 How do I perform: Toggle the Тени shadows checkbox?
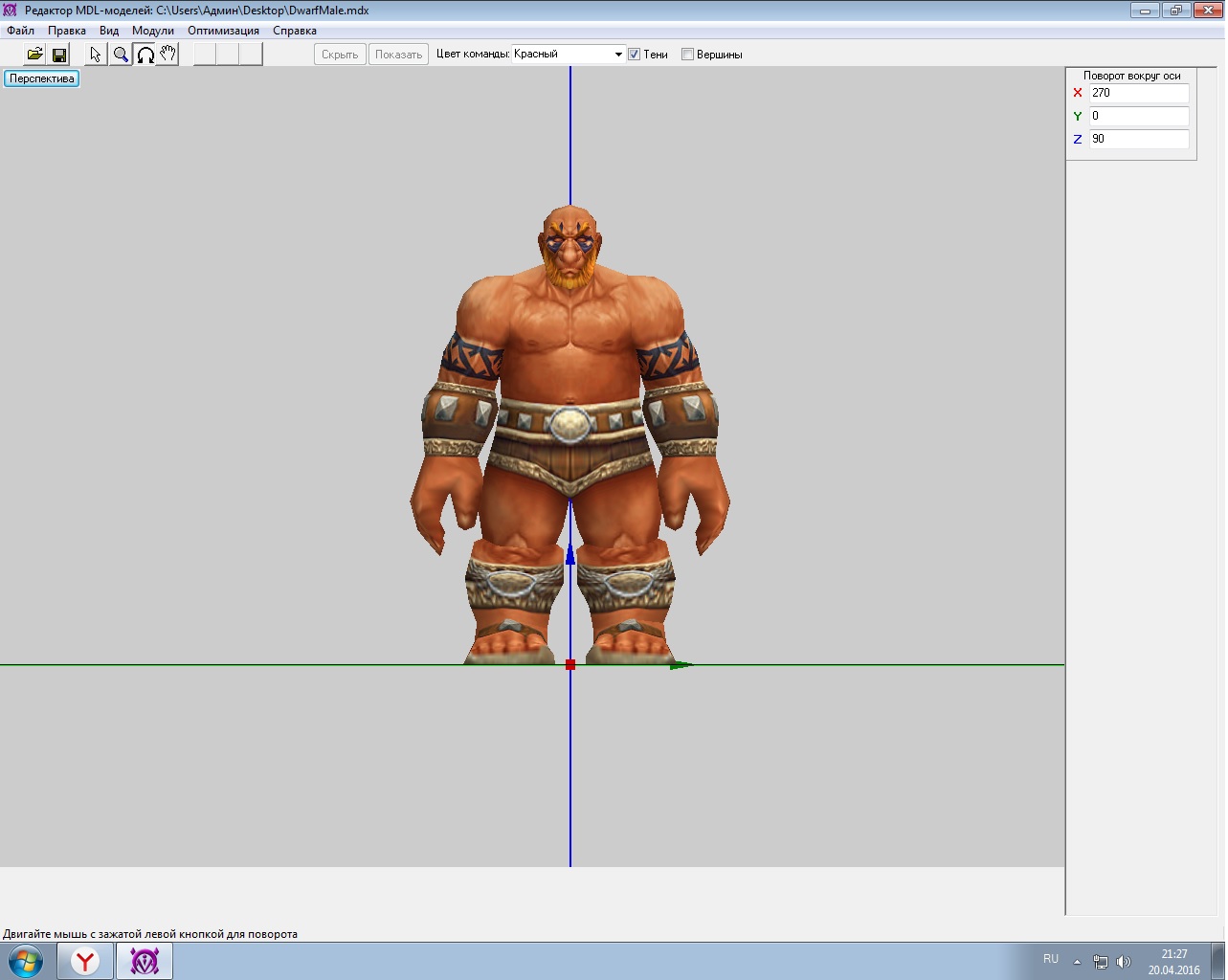(634, 55)
